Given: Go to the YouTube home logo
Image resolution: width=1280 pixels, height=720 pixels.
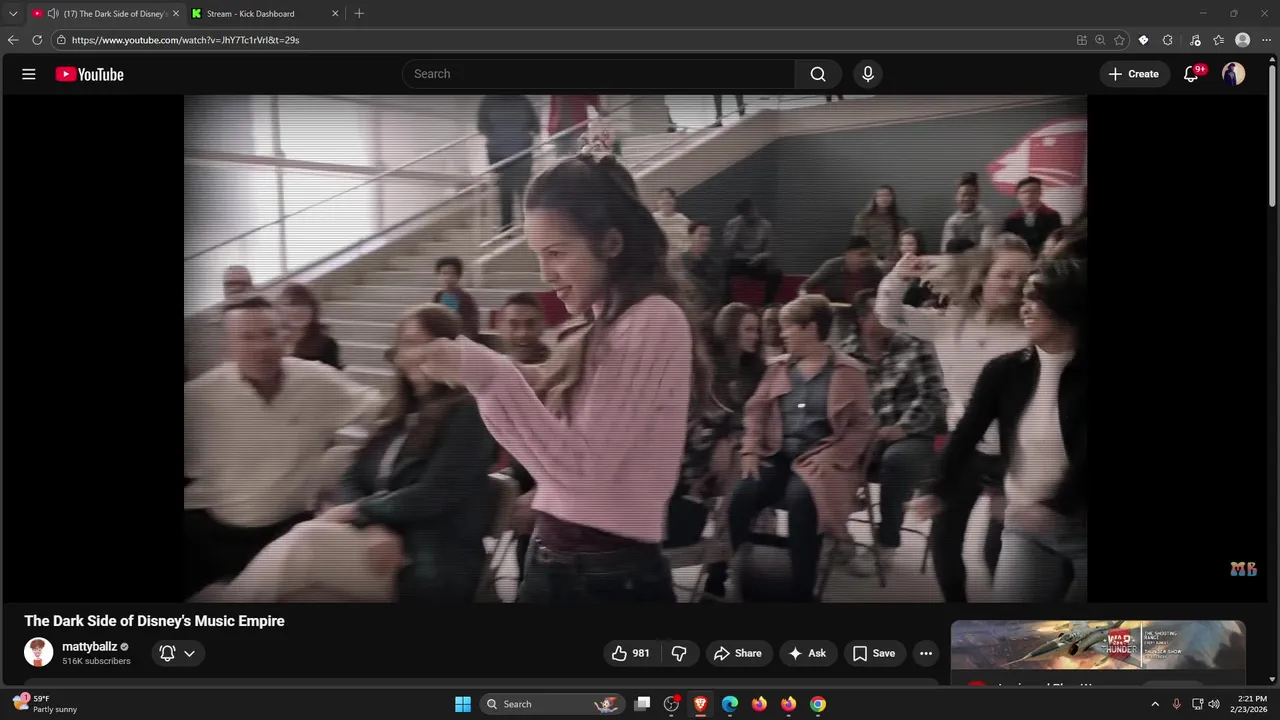Looking at the screenshot, I should (89, 74).
